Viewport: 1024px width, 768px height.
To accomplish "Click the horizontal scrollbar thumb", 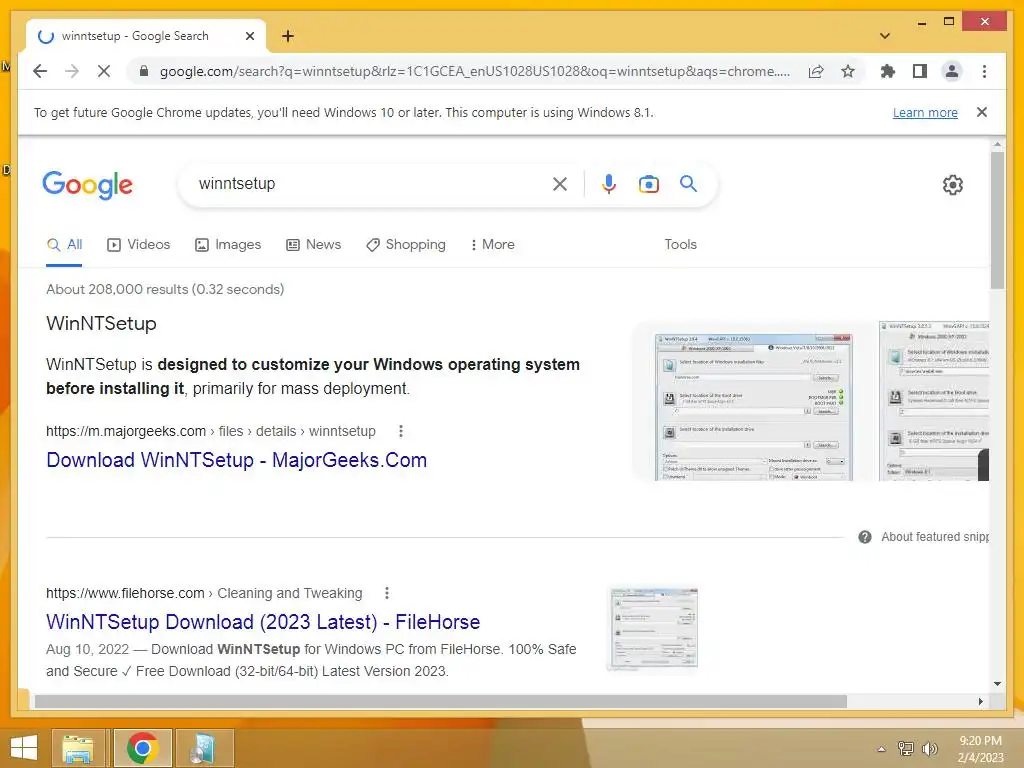I will [x=441, y=701].
